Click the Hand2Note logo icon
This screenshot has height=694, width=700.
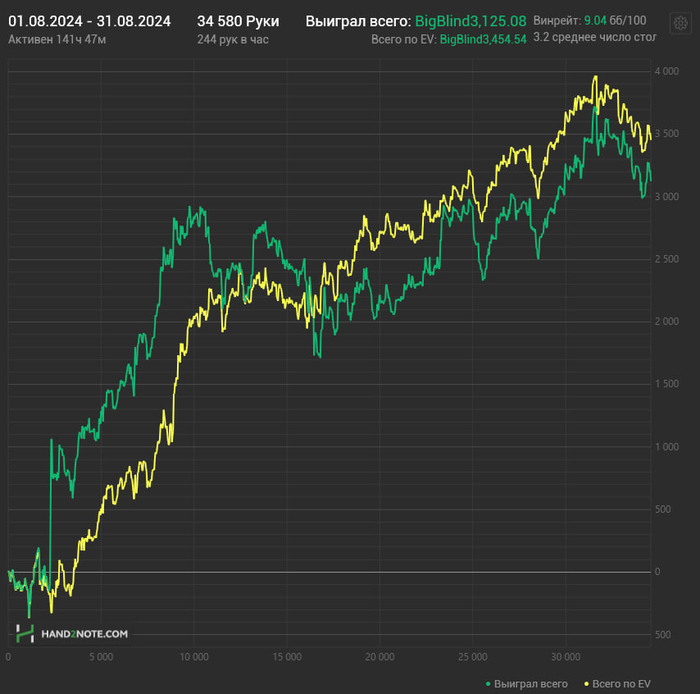coord(24,633)
